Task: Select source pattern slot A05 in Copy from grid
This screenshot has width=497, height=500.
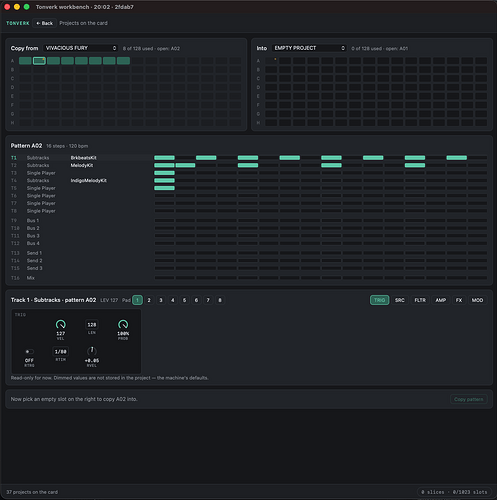Action: tap(81, 61)
